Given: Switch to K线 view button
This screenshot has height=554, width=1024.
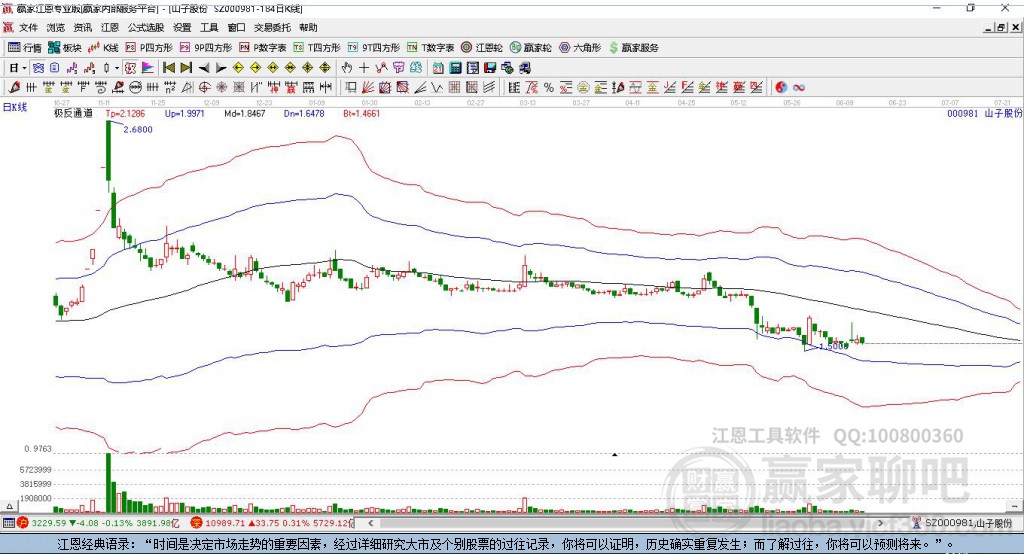Looking at the screenshot, I should (103, 48).
